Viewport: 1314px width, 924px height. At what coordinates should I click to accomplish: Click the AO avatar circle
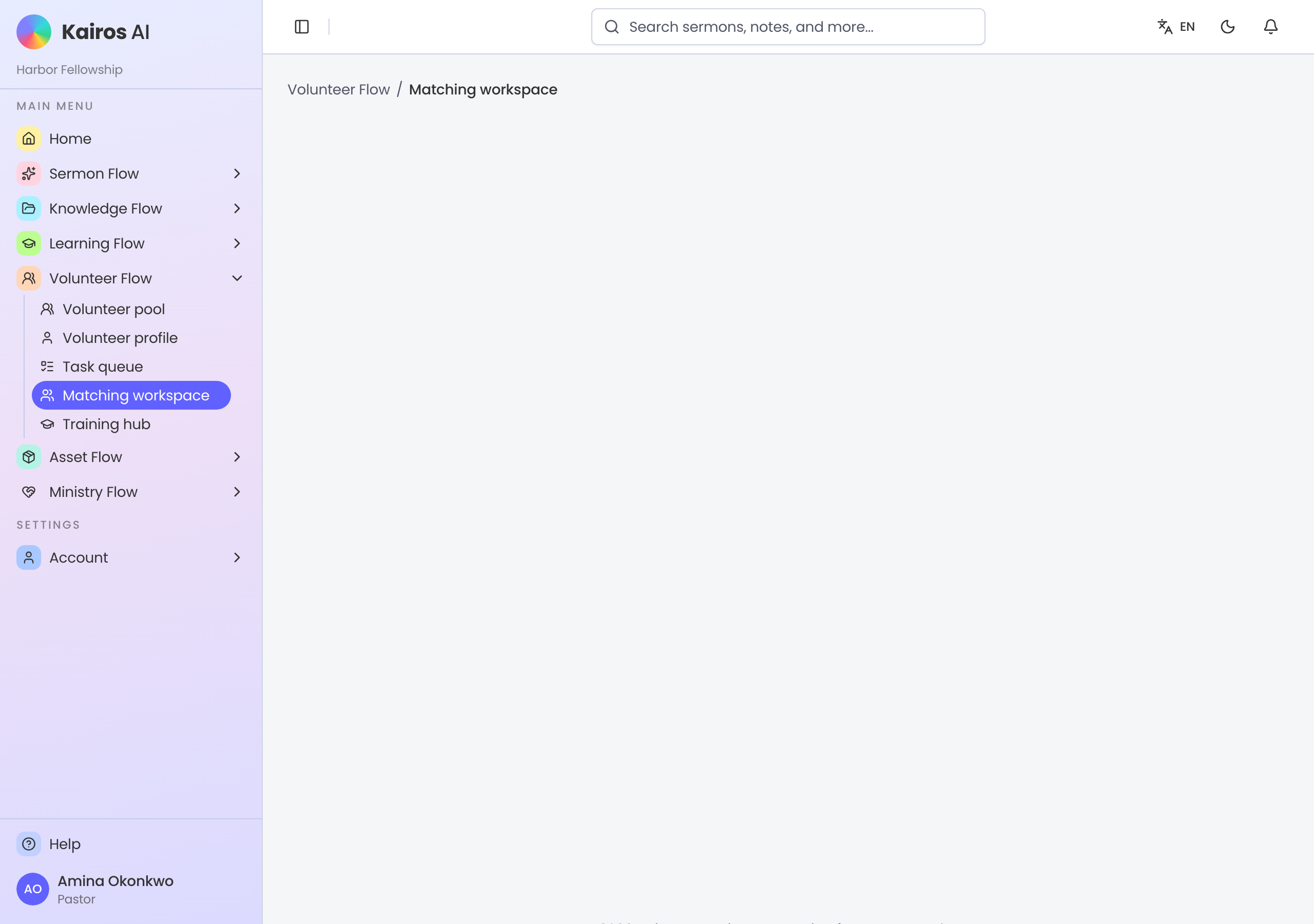pos(33,889)
